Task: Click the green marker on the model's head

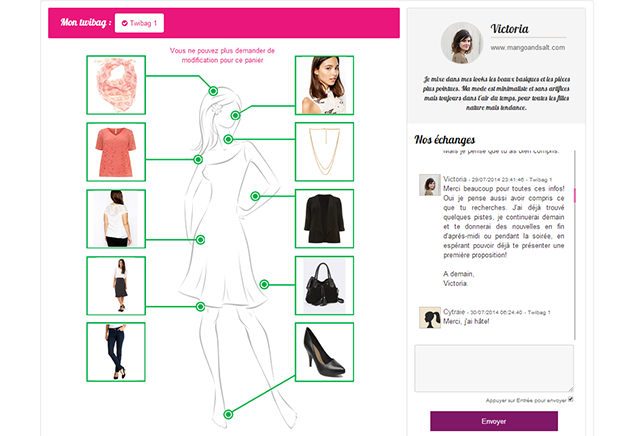Action: point(213,91)
